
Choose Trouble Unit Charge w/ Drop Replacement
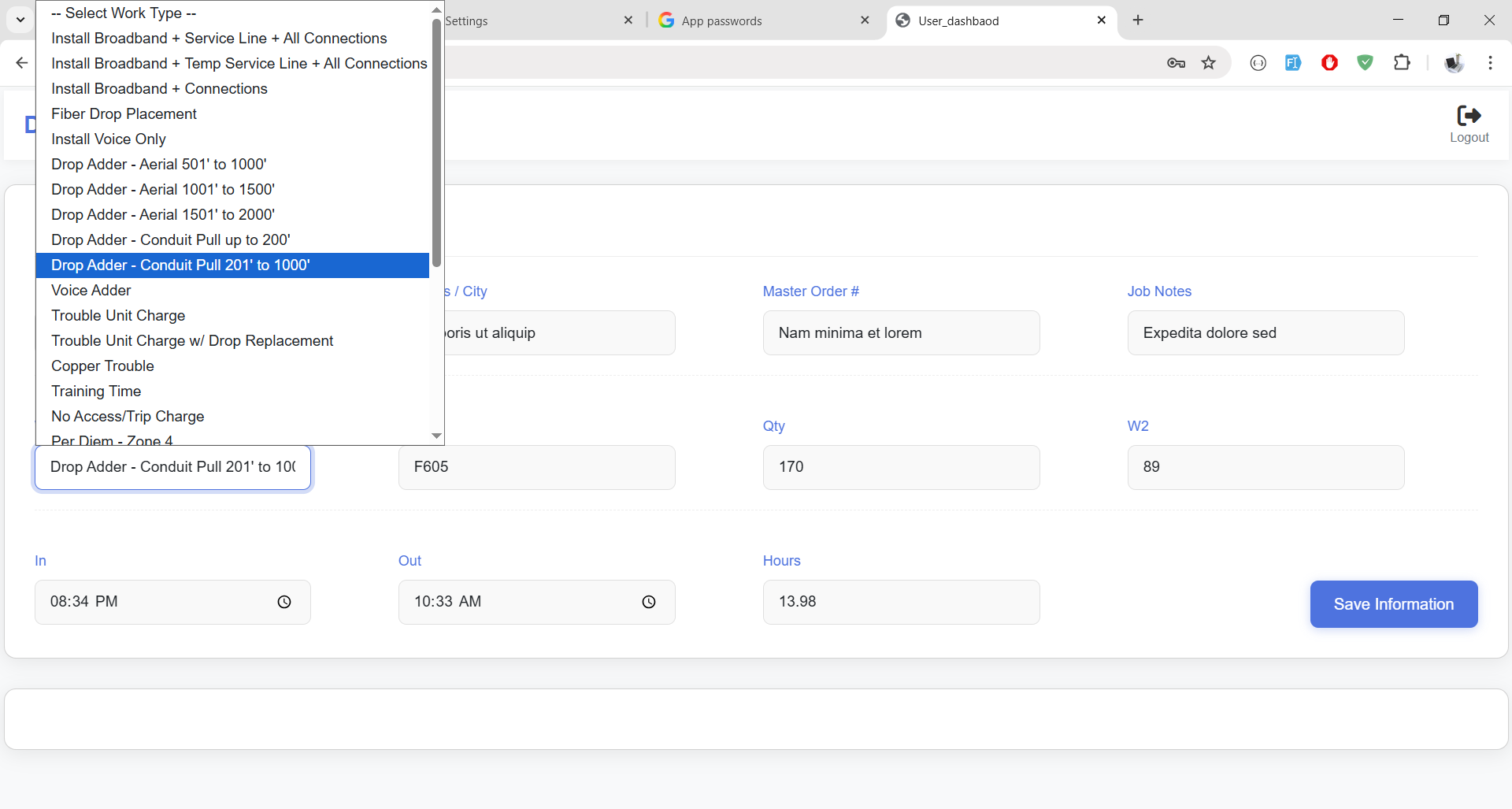click(x=192, y=341)
